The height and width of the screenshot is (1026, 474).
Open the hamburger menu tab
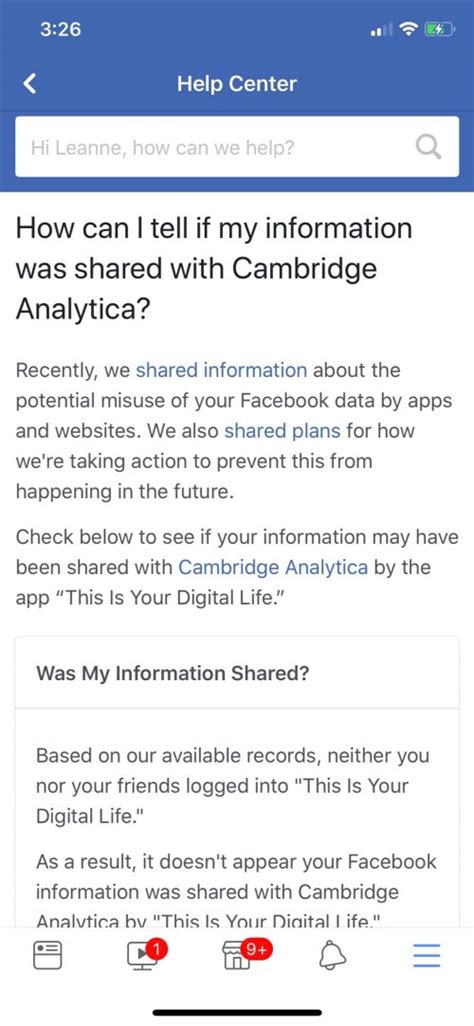point(427,956)
